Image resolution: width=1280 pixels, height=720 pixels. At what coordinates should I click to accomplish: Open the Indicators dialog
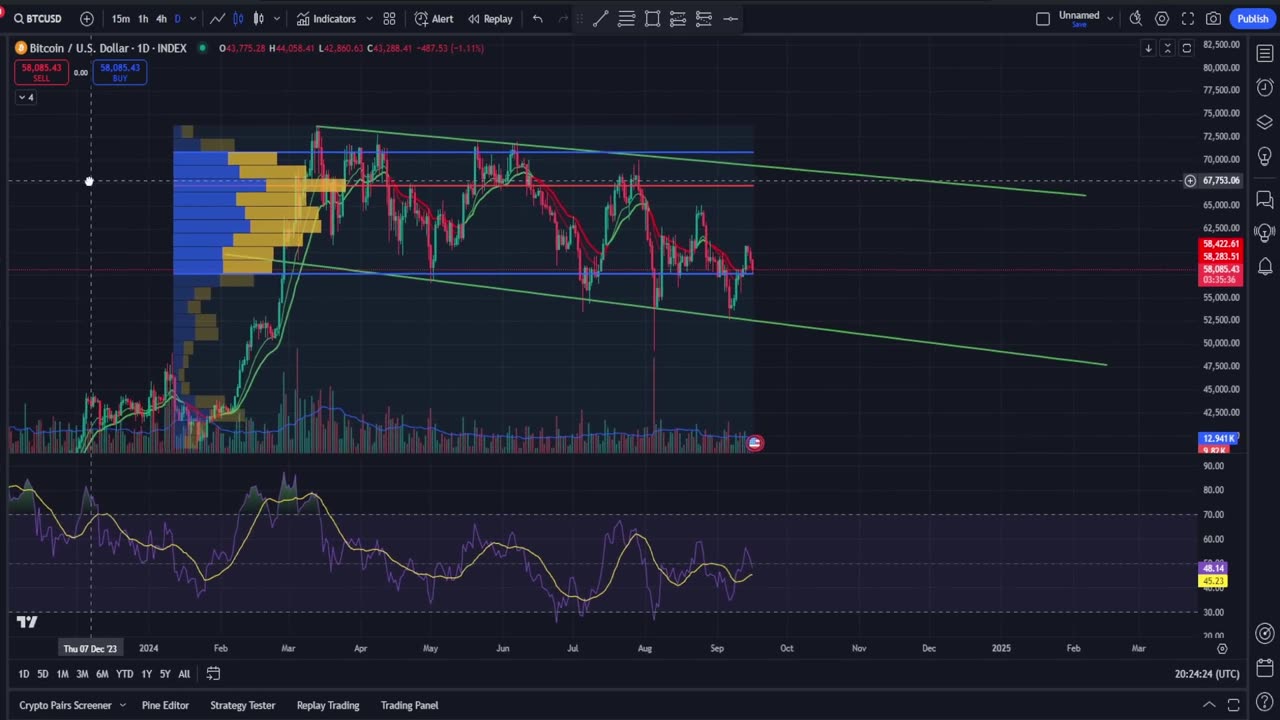tap(326, 19)
